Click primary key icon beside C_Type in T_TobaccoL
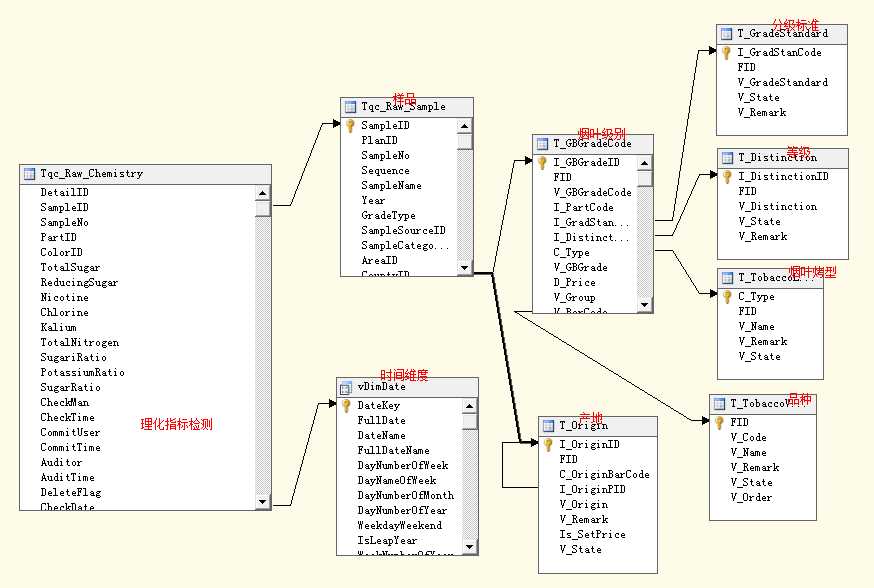The height and width of the screenshot is (588, 874). pos(727,297)
